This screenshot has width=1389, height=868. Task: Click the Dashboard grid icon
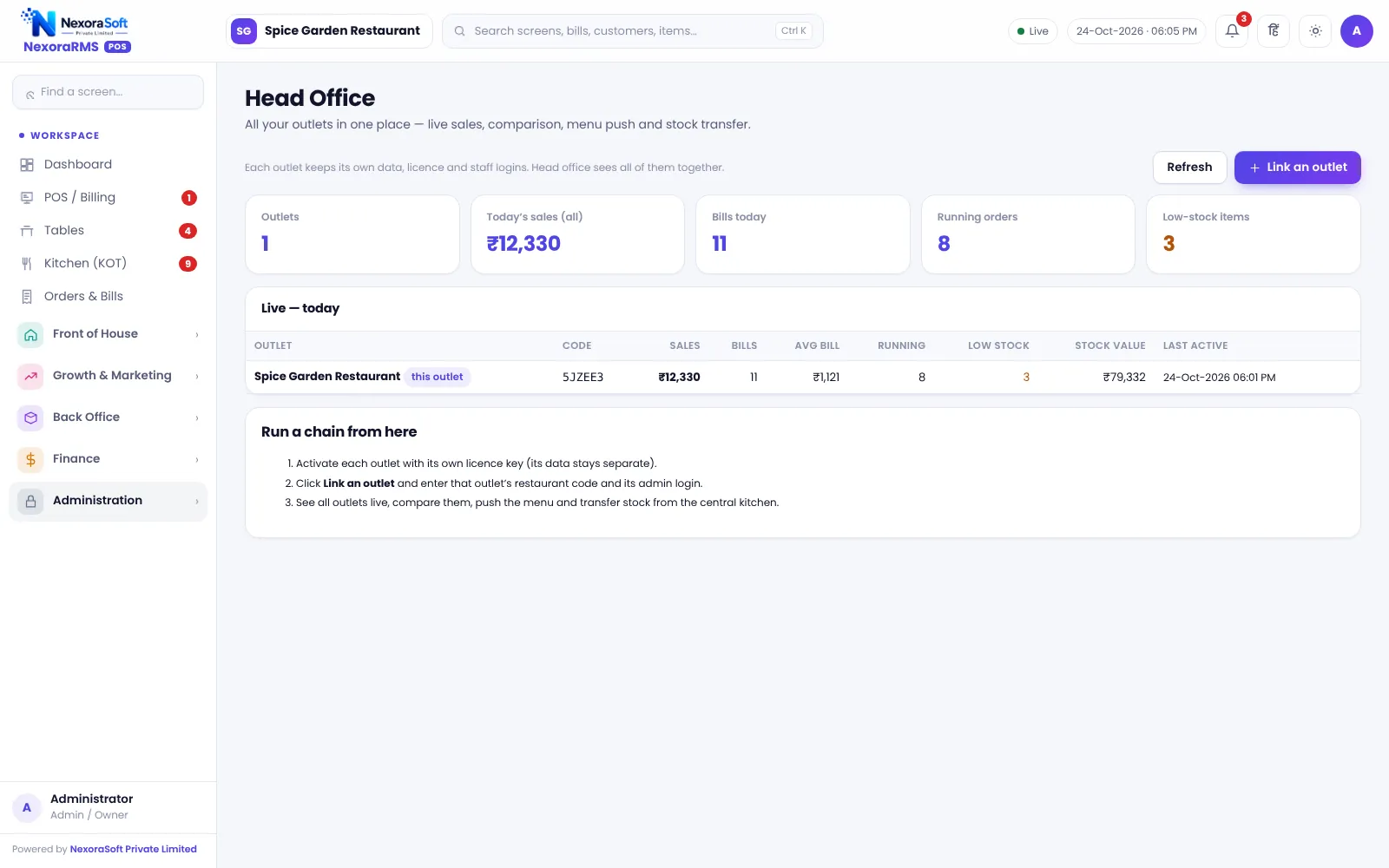coord(27,165)
